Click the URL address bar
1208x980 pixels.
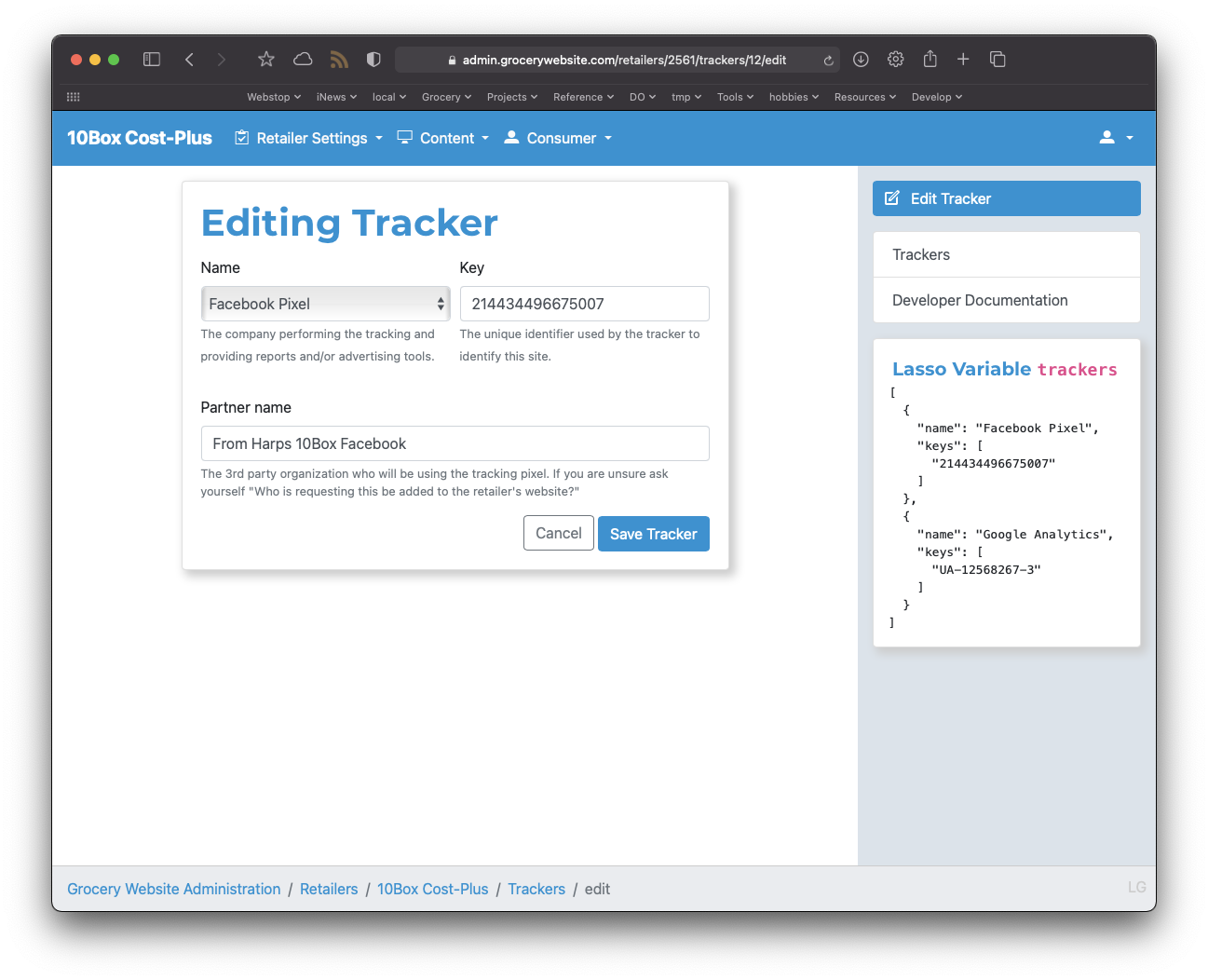coord(617,60)
